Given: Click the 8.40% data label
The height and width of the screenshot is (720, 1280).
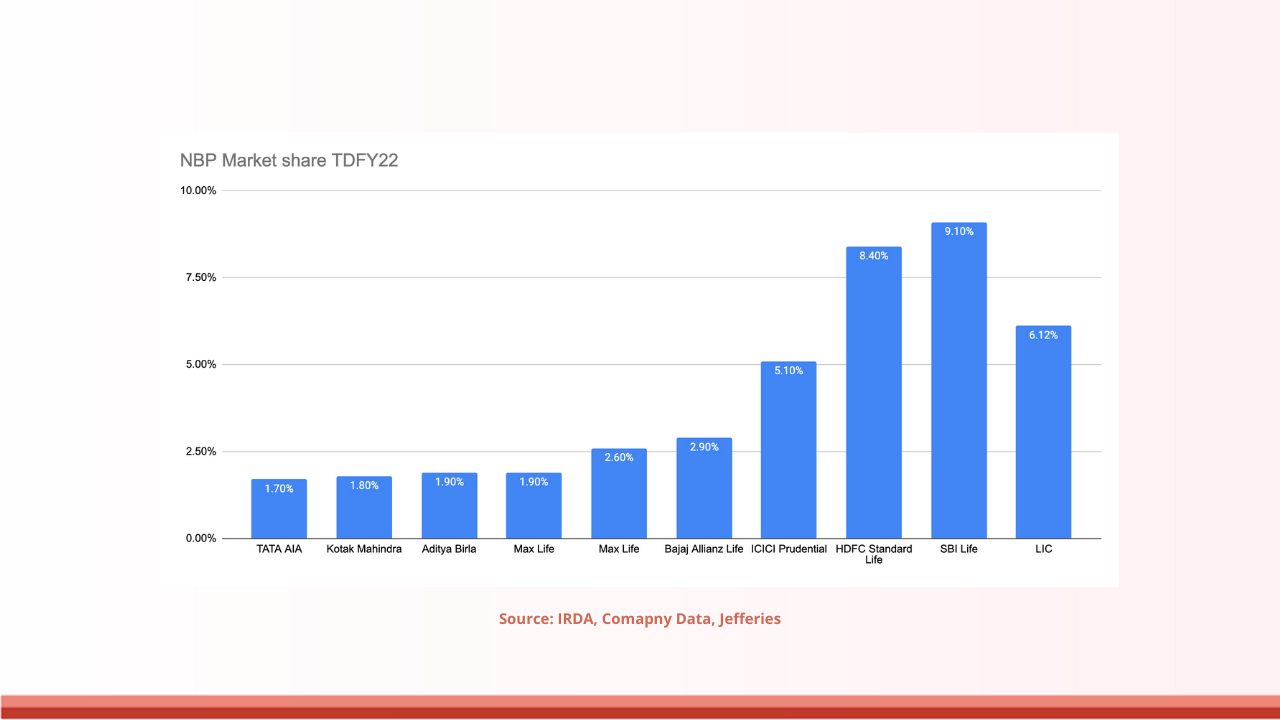Looking at the screenshot, I should click(x=874, y=256).
